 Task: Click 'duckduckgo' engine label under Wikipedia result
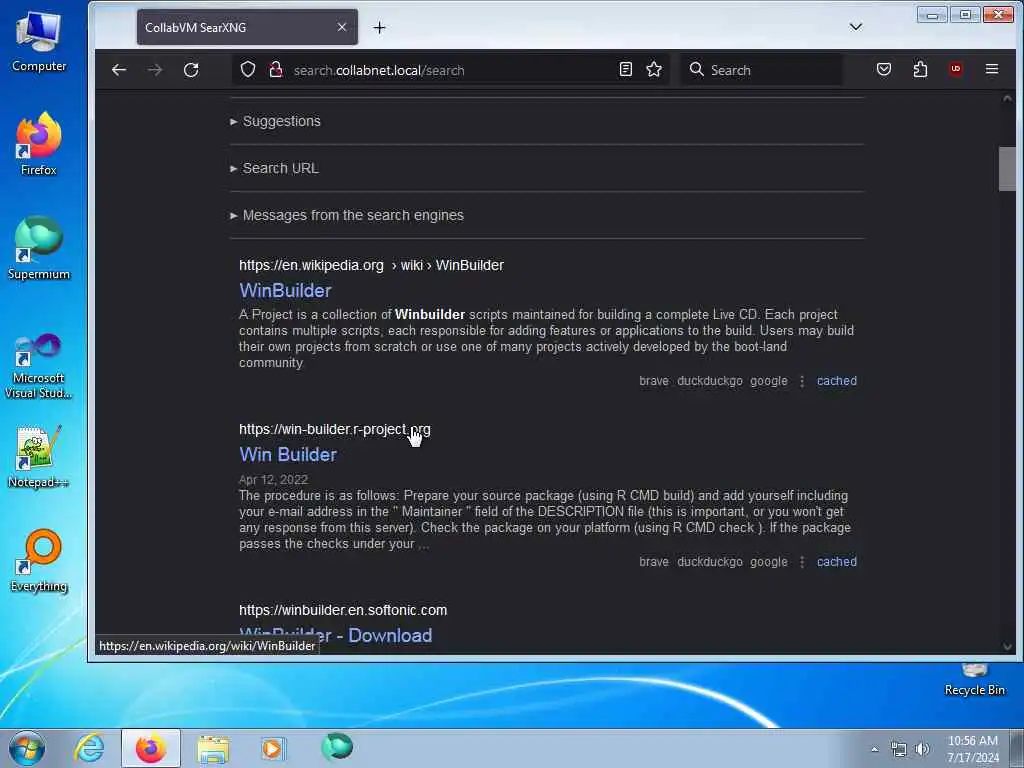coord(710,381)
